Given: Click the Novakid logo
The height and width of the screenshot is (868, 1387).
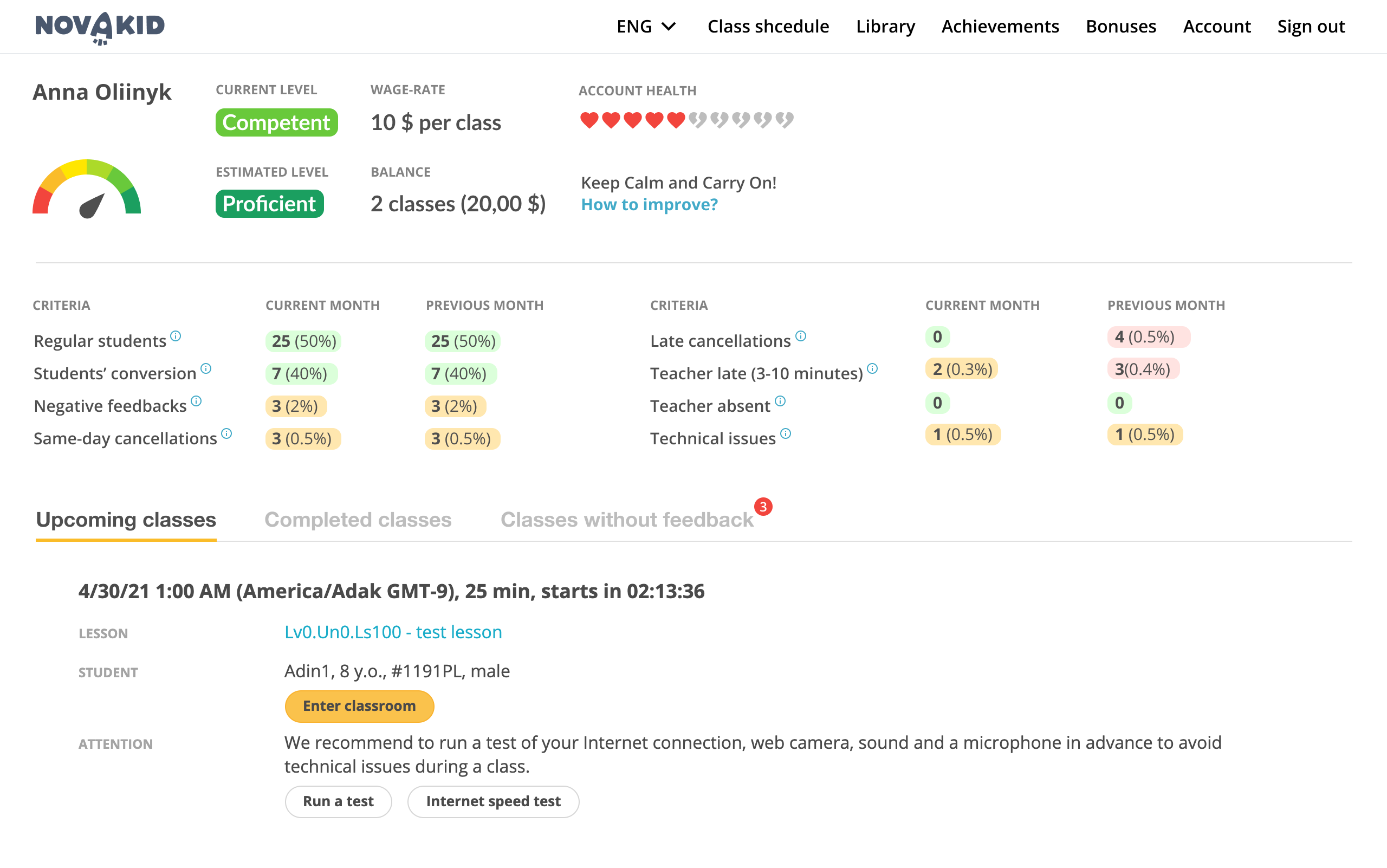Looking at the screenshot, I should pyautogui.click(x=100, y=27).
